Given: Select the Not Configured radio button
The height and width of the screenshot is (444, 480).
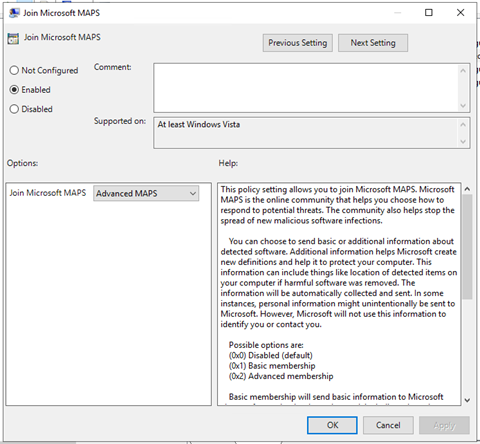Looking at the screenshot, I should coord(14,70).
